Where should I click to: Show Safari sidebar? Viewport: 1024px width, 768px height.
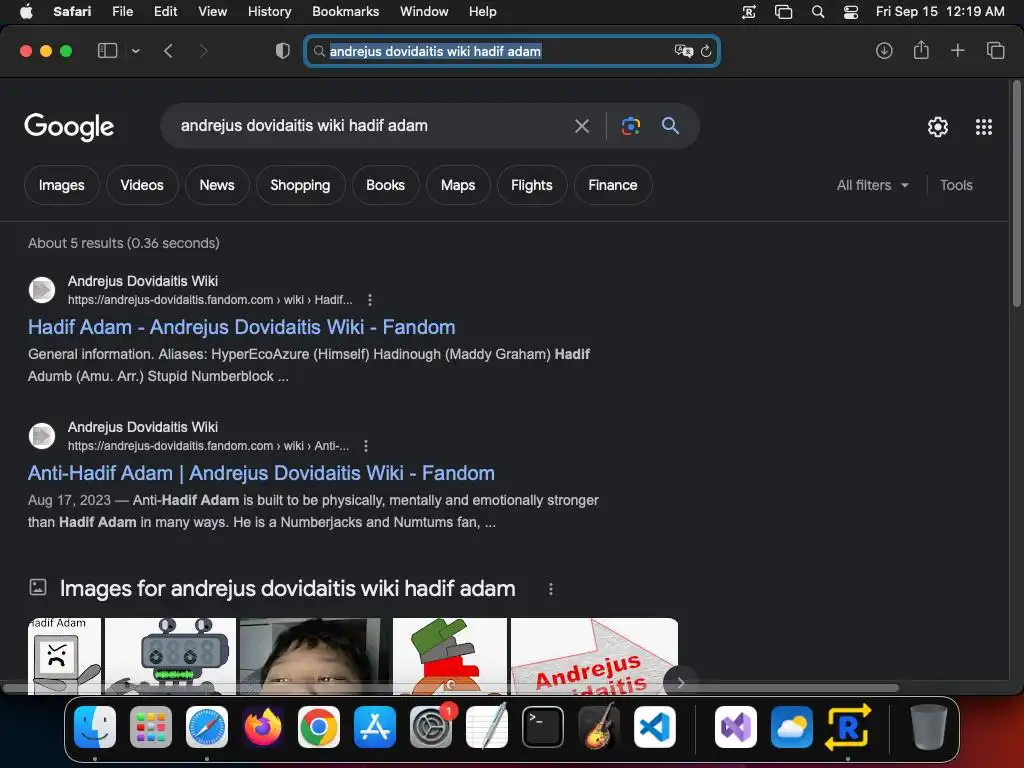[x=107, y=51]
